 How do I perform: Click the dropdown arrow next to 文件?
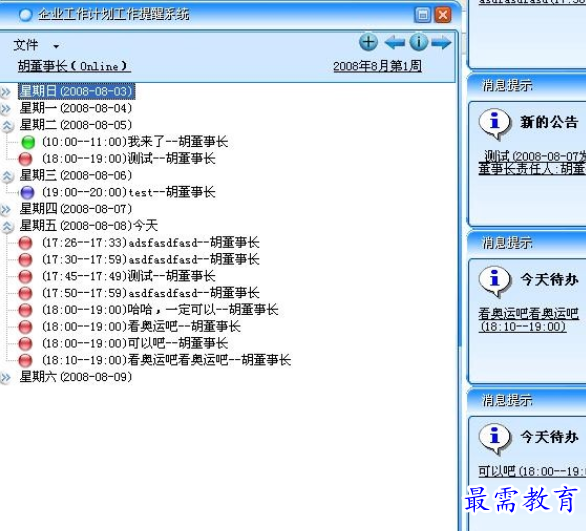point(56,47)
